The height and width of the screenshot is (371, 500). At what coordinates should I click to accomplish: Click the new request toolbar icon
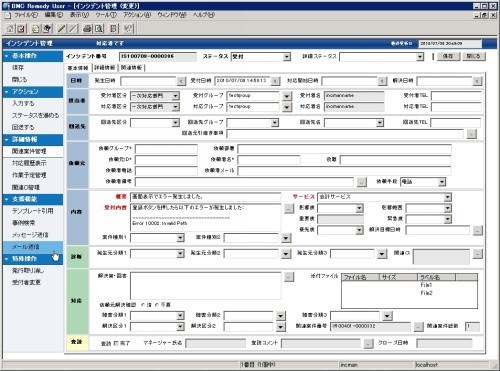[47, 29]
